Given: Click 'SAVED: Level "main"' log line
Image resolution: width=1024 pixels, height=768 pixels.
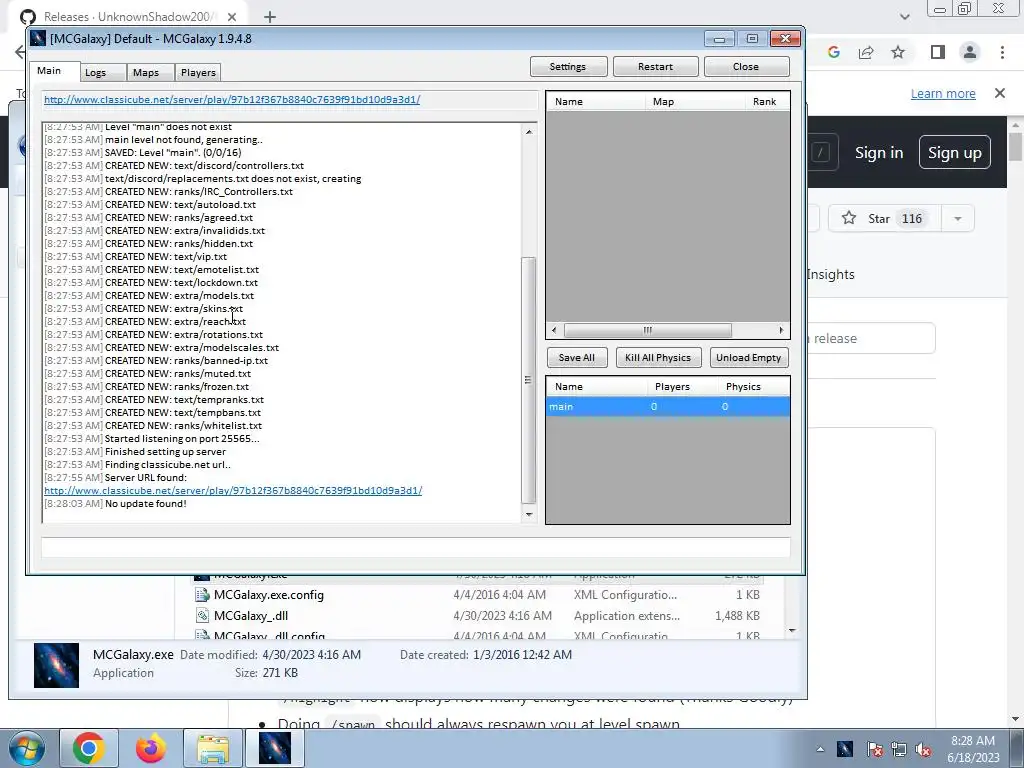Looking at the screenshot, I should [173, 153].
